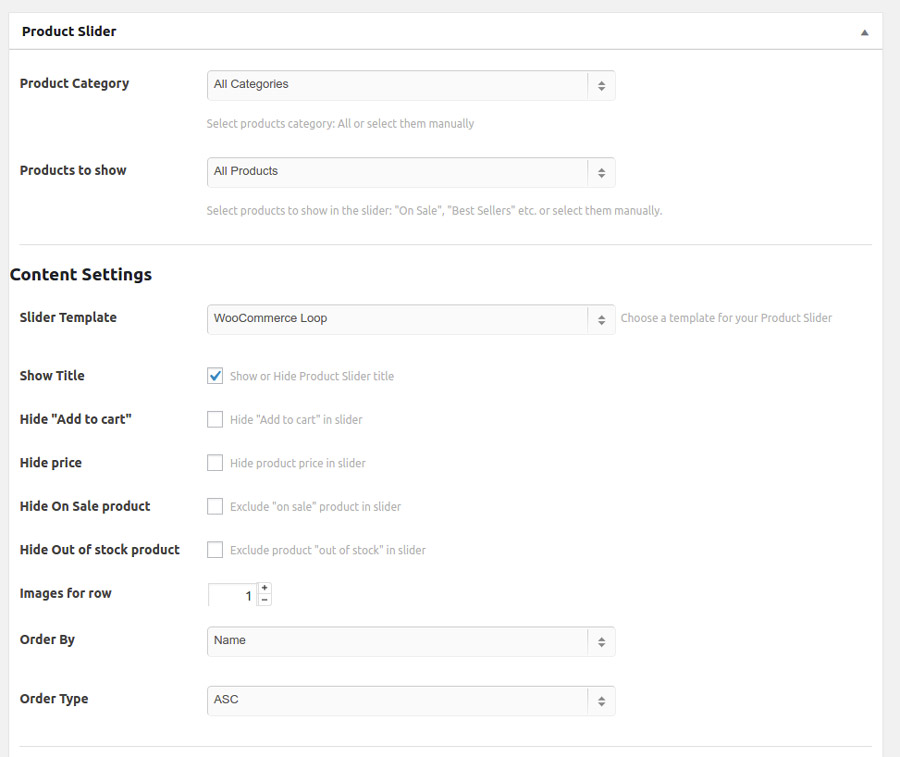Open the Order Type dropdown
This screenshot has width=900, height=757.
[x=410, y=700]
